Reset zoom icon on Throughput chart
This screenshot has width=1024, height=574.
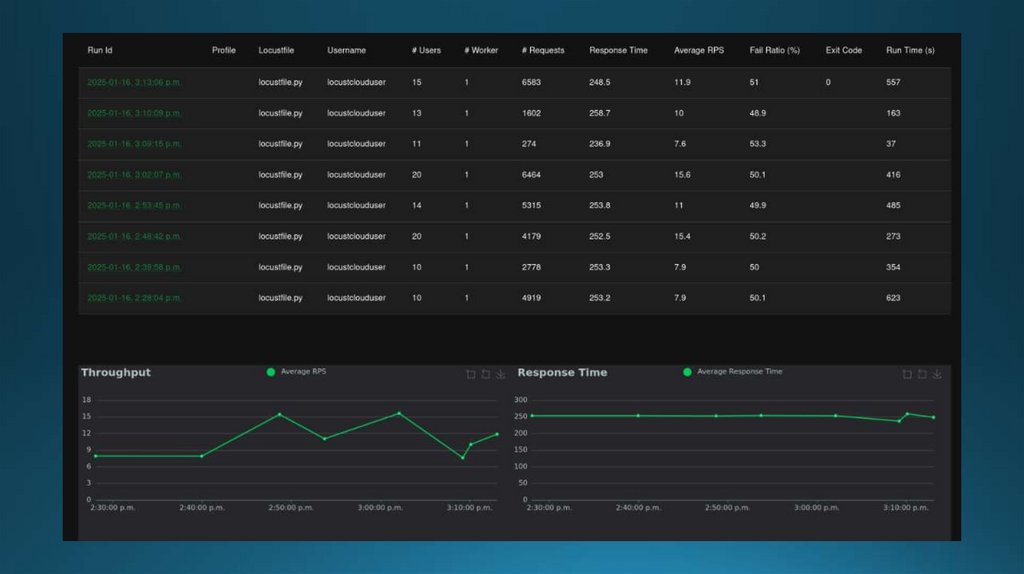pos(486,374)
